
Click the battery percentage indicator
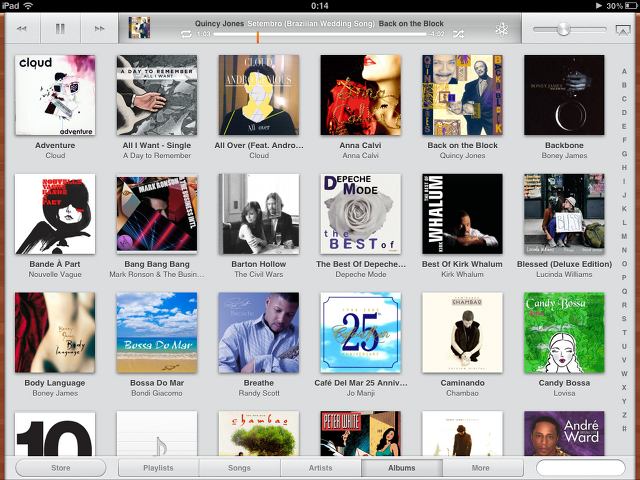coord(614,6)
